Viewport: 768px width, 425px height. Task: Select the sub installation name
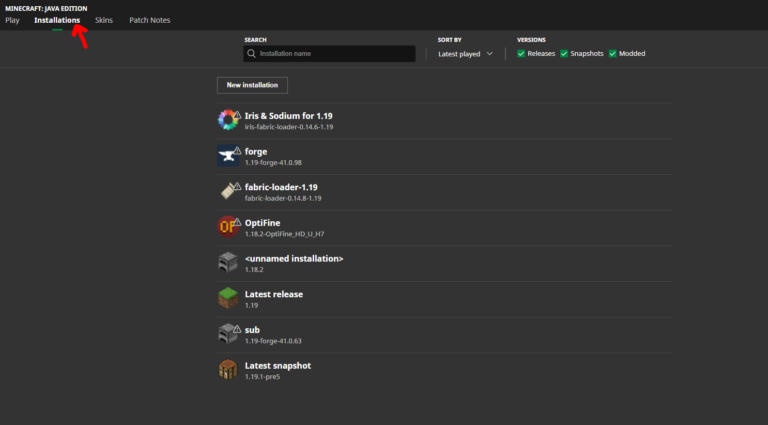click(252, 330)
